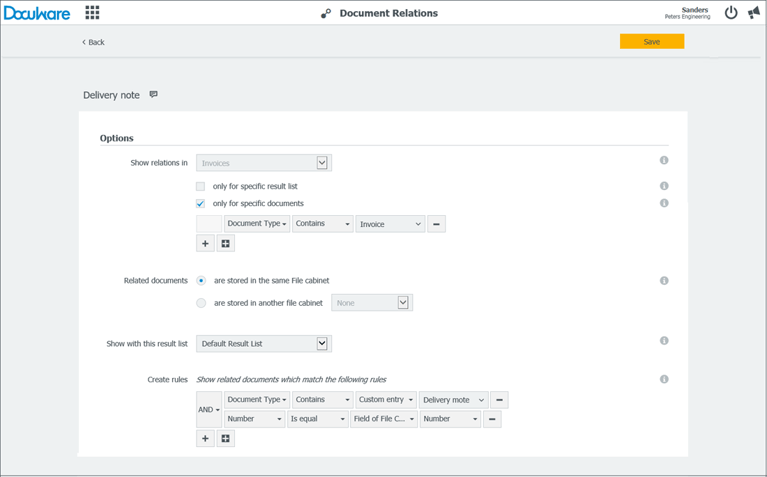
Task: Click the comment icon beside Delivery note
Action: tap(153, 95)
